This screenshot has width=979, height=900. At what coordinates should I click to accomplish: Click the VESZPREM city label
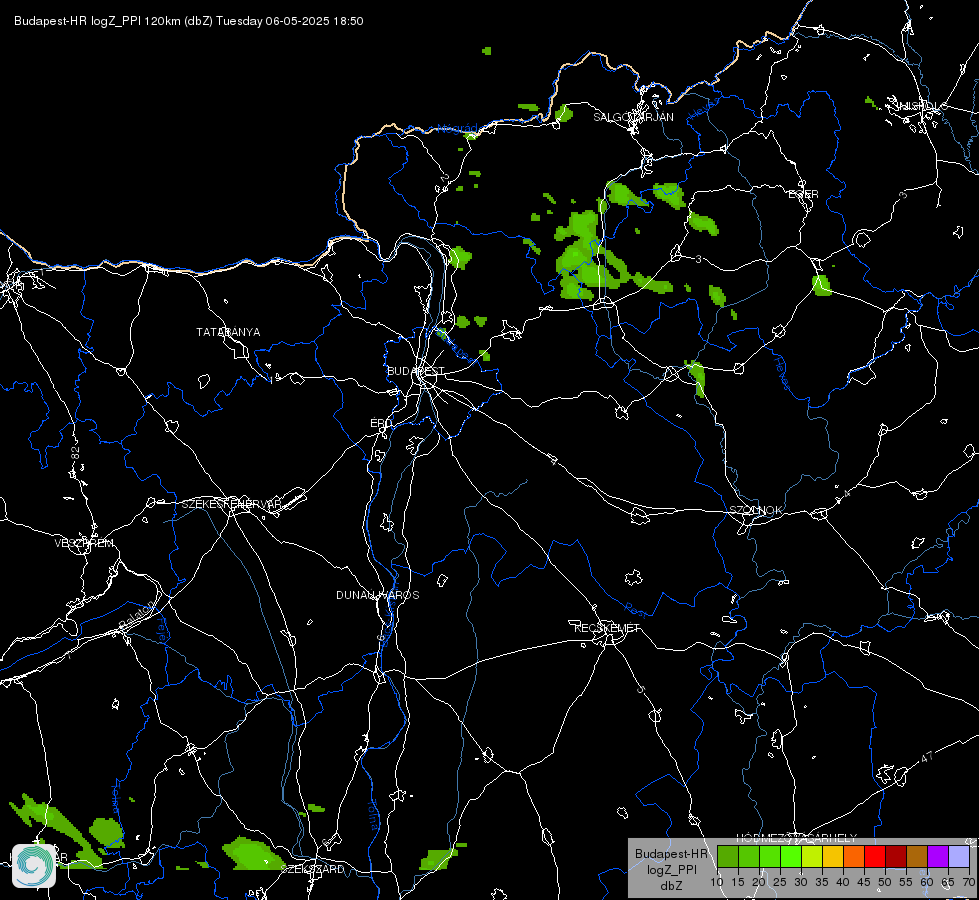click(84, 543)
